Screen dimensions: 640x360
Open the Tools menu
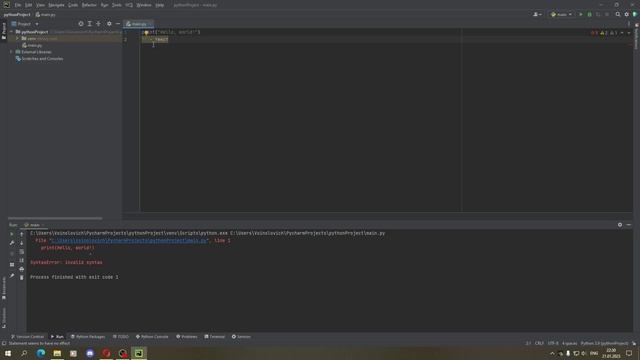click(117, 5)
